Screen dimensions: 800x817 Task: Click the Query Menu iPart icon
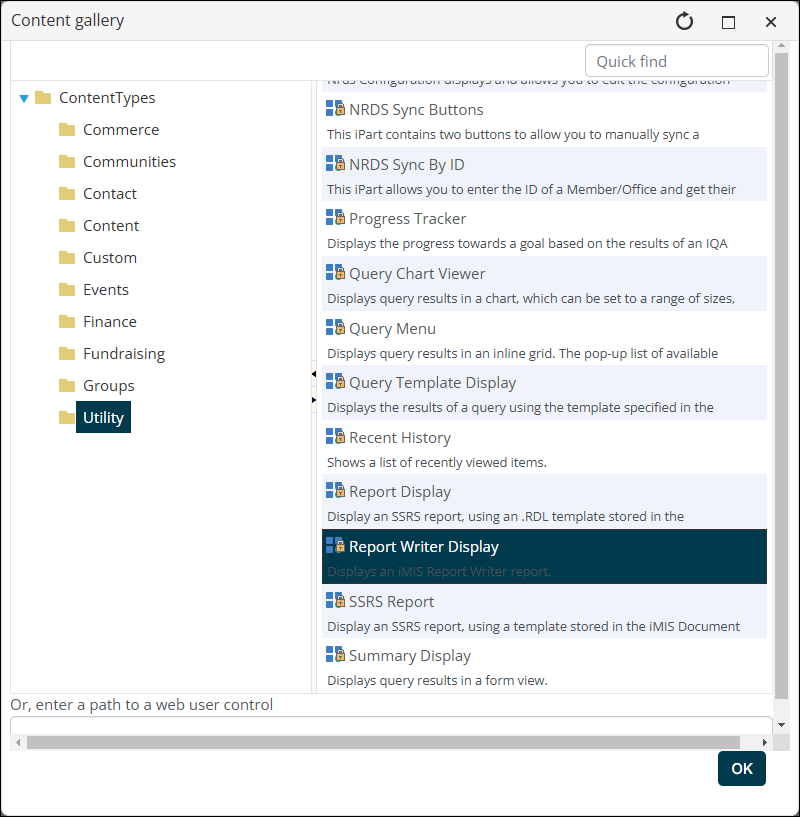pos(333,327)
